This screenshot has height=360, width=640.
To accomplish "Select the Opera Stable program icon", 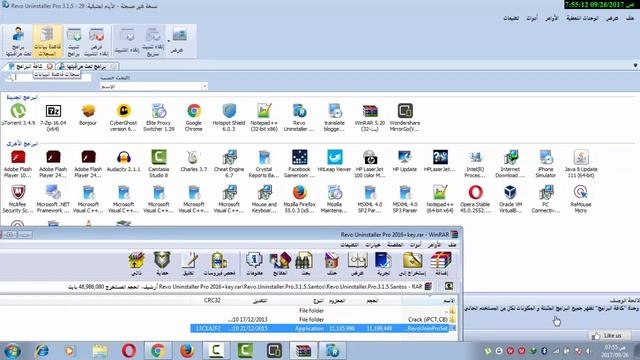I will tap(476, 199).
